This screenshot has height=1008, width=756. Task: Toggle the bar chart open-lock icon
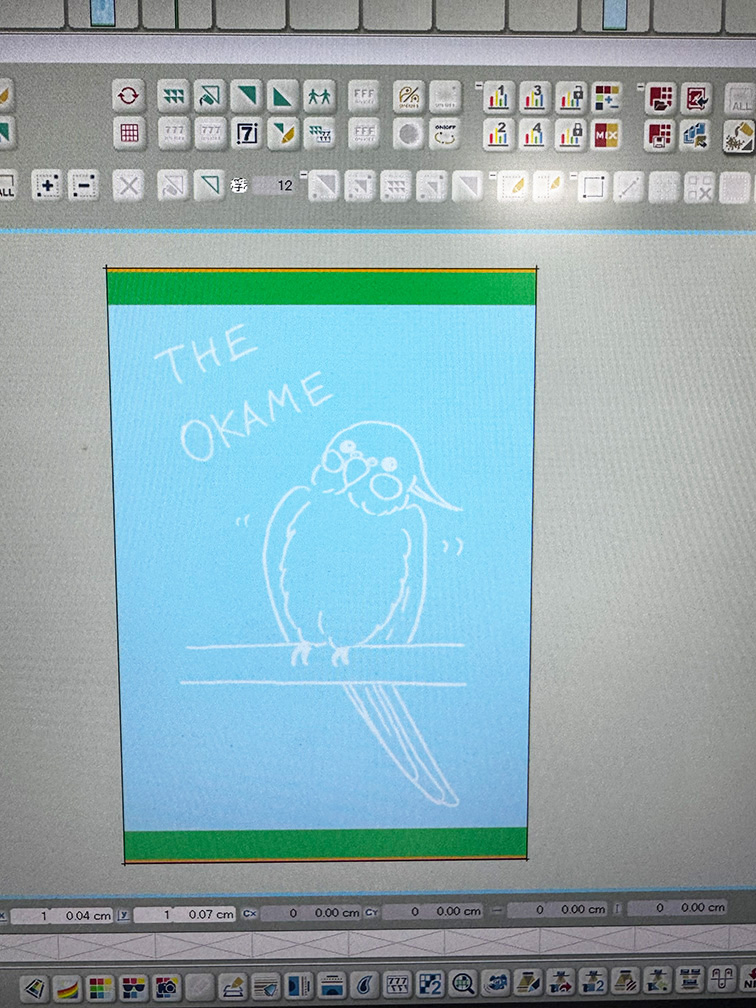tap(571, 97)
